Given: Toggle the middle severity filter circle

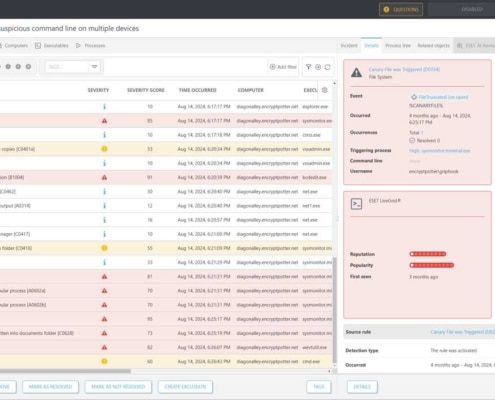Looking at the screenshot, I should [18, 67].
